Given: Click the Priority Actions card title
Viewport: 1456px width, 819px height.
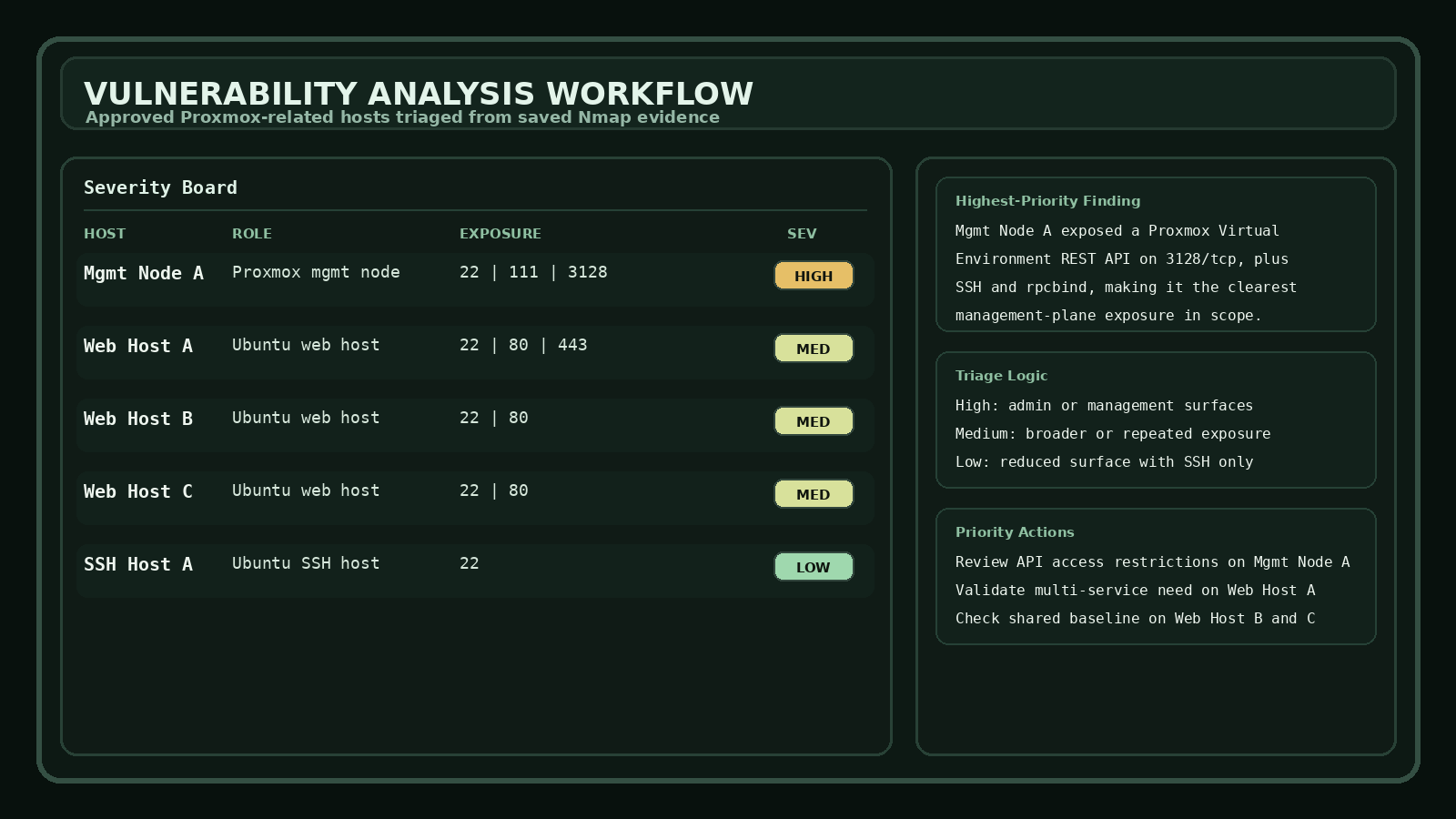Looking at the screenshot, I should (1015, 532).
